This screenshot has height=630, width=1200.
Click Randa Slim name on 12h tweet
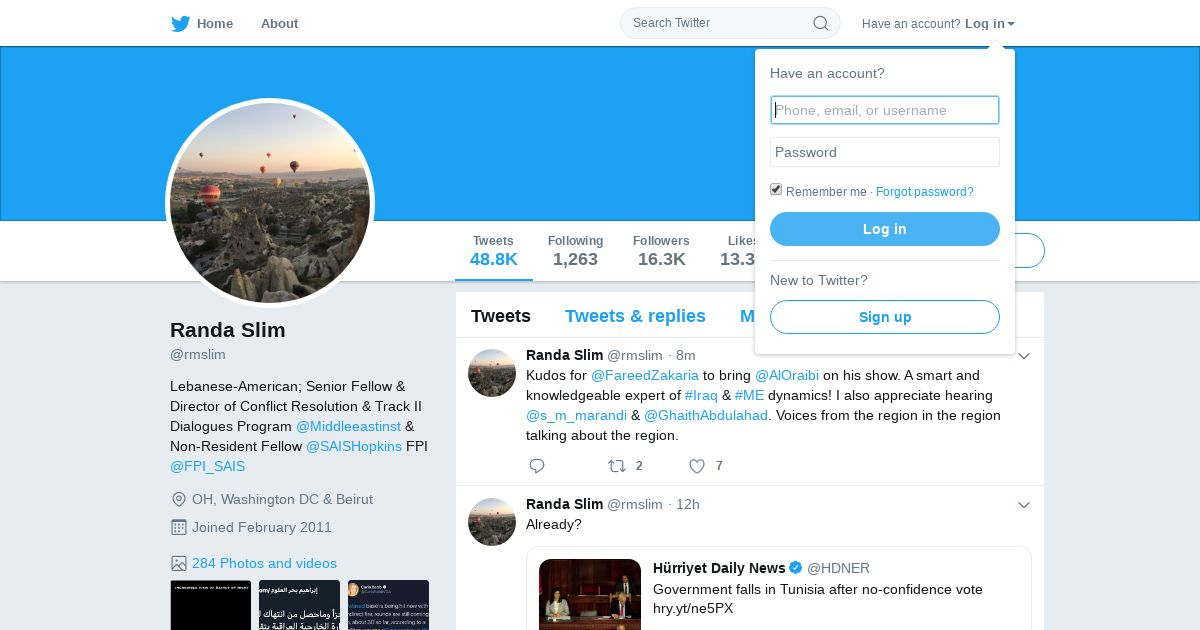[565, 504]
